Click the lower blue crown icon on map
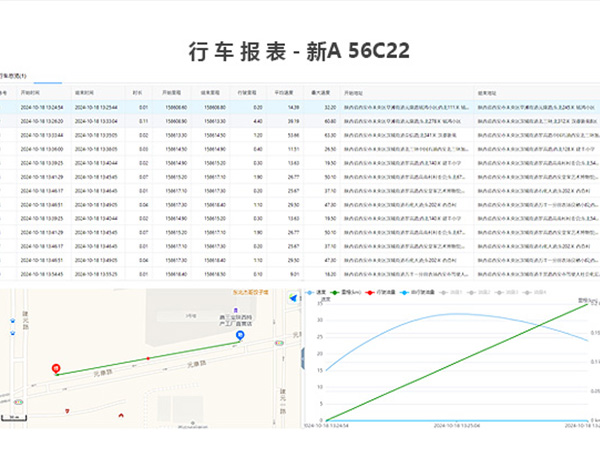The image size is (600, 452). click(x=13, y=333)
